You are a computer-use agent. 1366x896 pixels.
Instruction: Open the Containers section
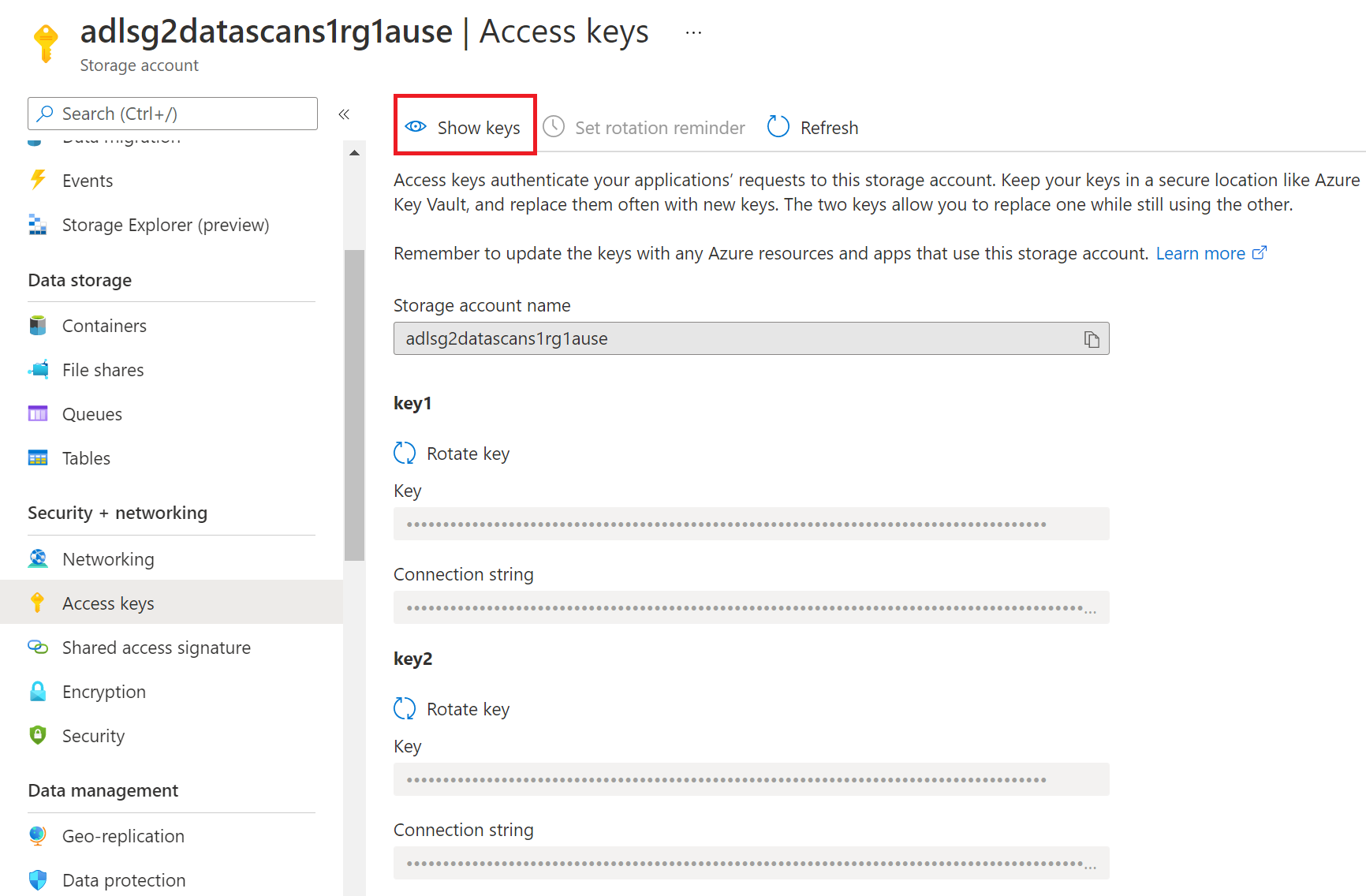103,325
